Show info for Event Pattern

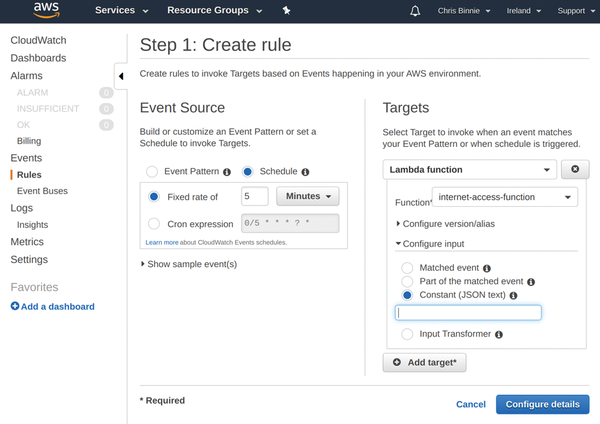[x=227, y=172]
